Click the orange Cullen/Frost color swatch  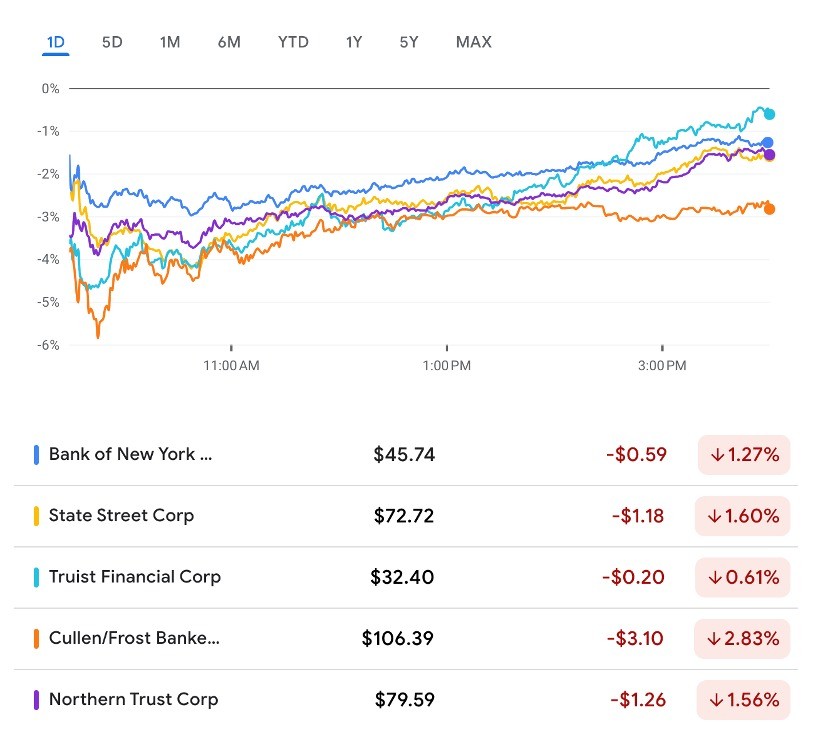tap(37, 638)
